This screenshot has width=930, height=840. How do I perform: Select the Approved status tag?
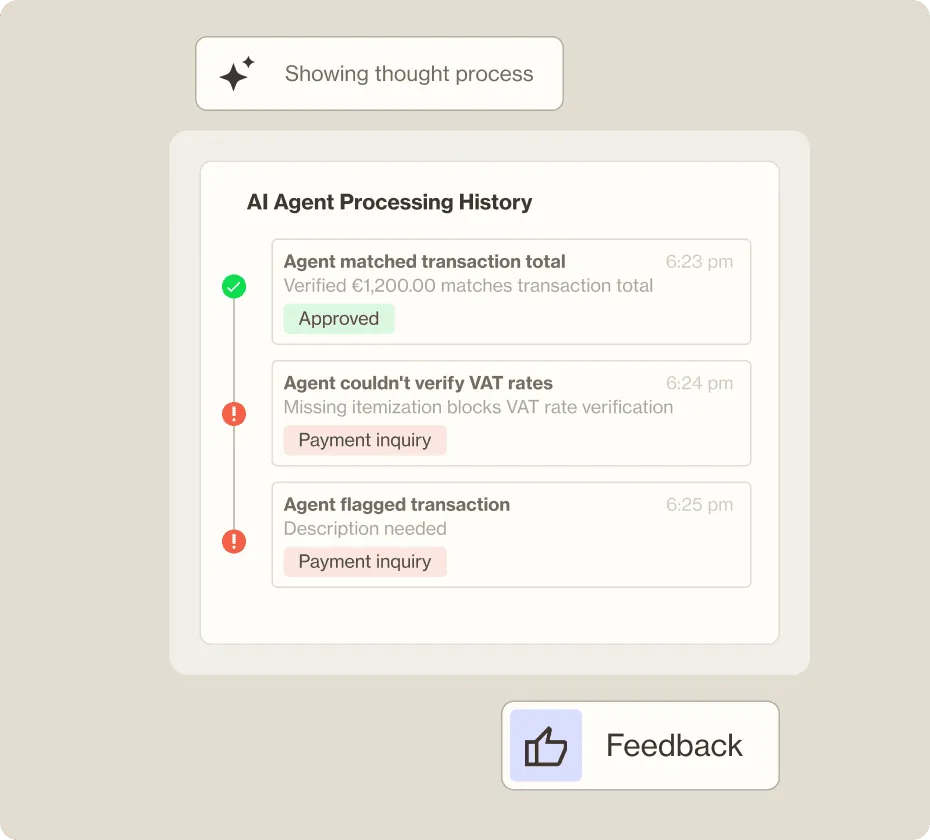pos(339,319)
